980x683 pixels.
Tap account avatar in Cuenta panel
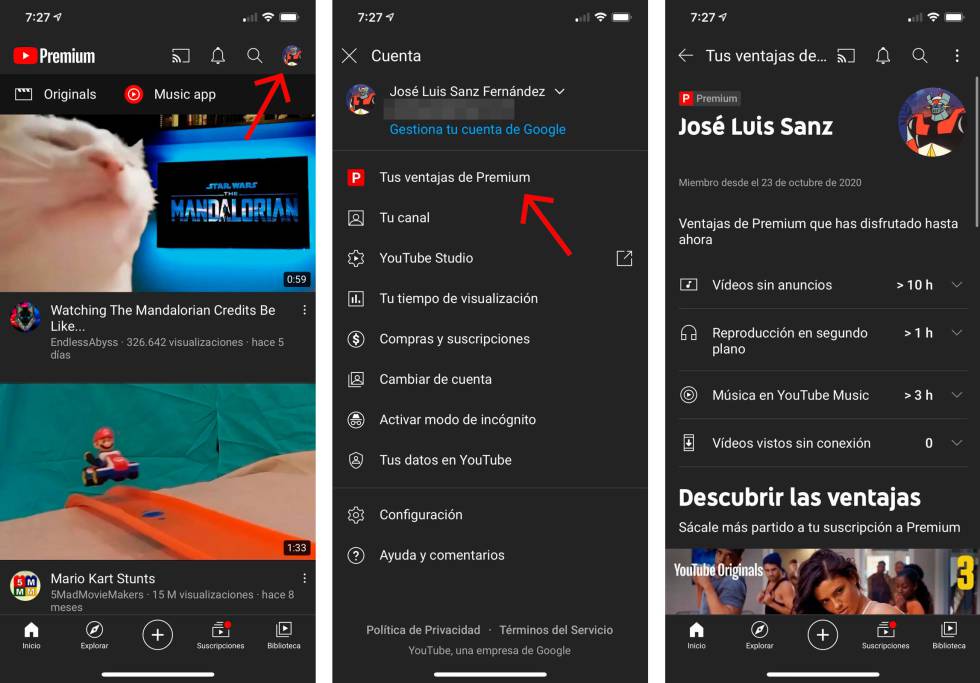[361, 100]
